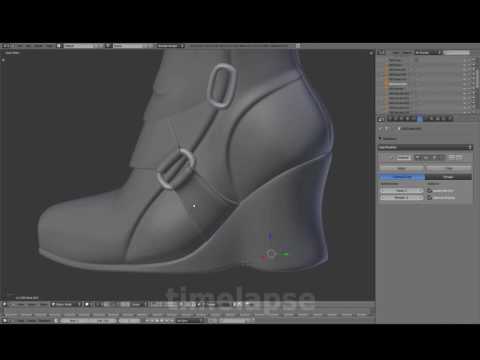Screen dimensions: 480x360
Task: Toggle modifier edit mode display icon
Action: 435,157
